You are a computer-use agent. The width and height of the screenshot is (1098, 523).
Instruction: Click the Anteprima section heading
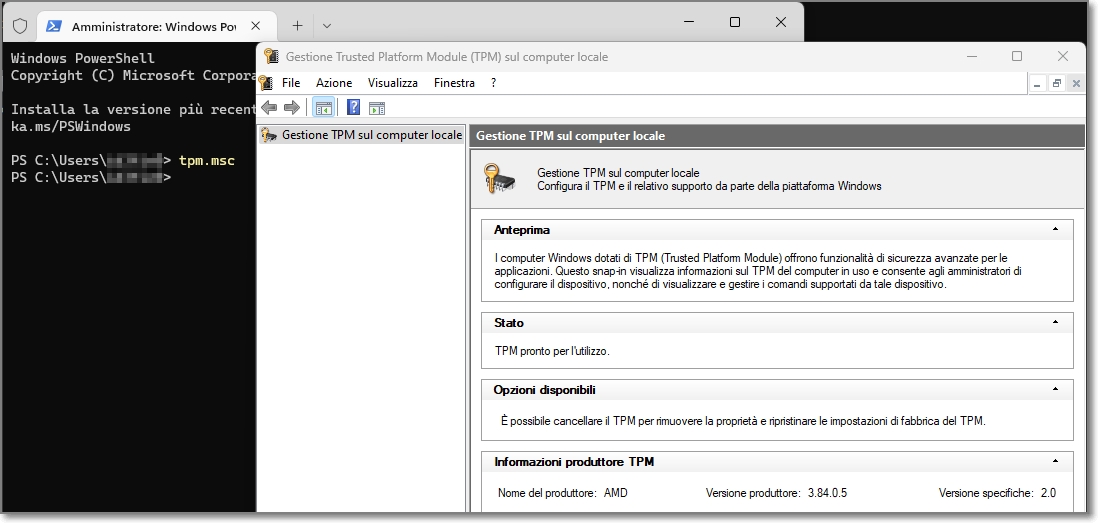pos(522,230)
